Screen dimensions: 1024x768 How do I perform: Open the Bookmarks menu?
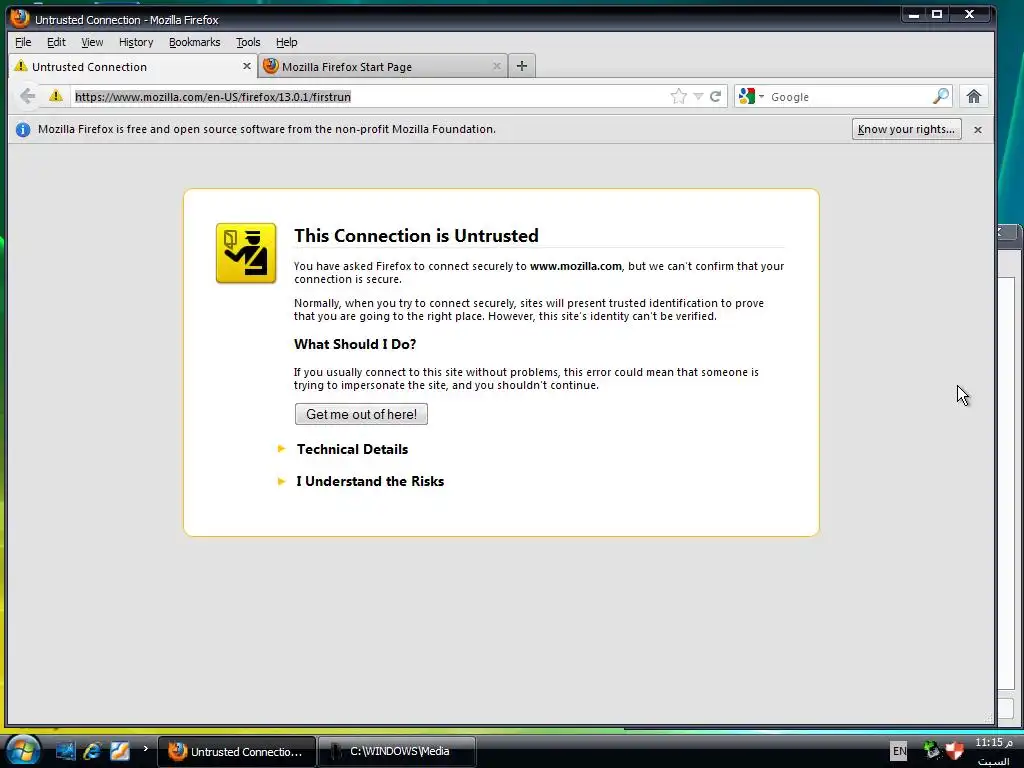coord(195,42)
